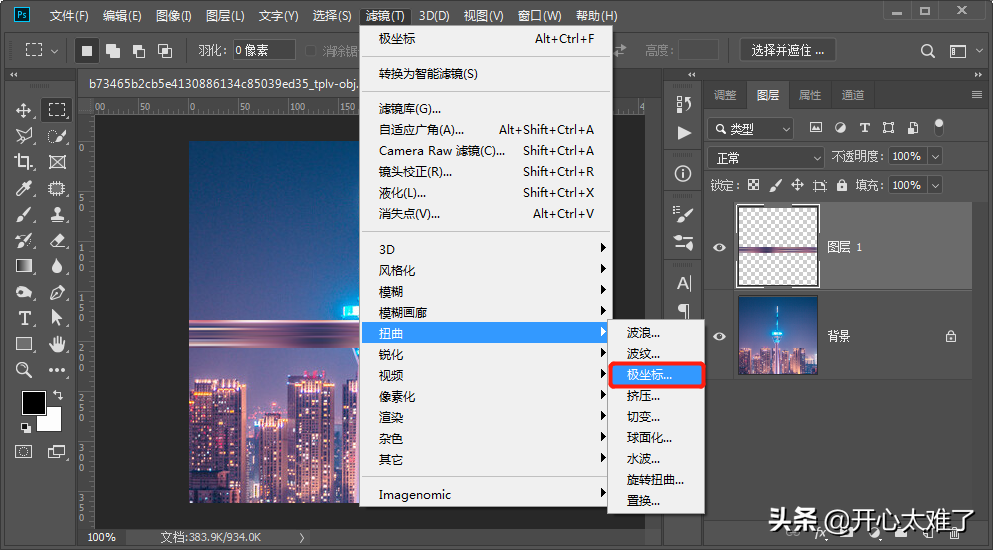The height and width of the screenshot is (550, 993).
Task: Choose New selection mode button
Action: coord(87,51)
